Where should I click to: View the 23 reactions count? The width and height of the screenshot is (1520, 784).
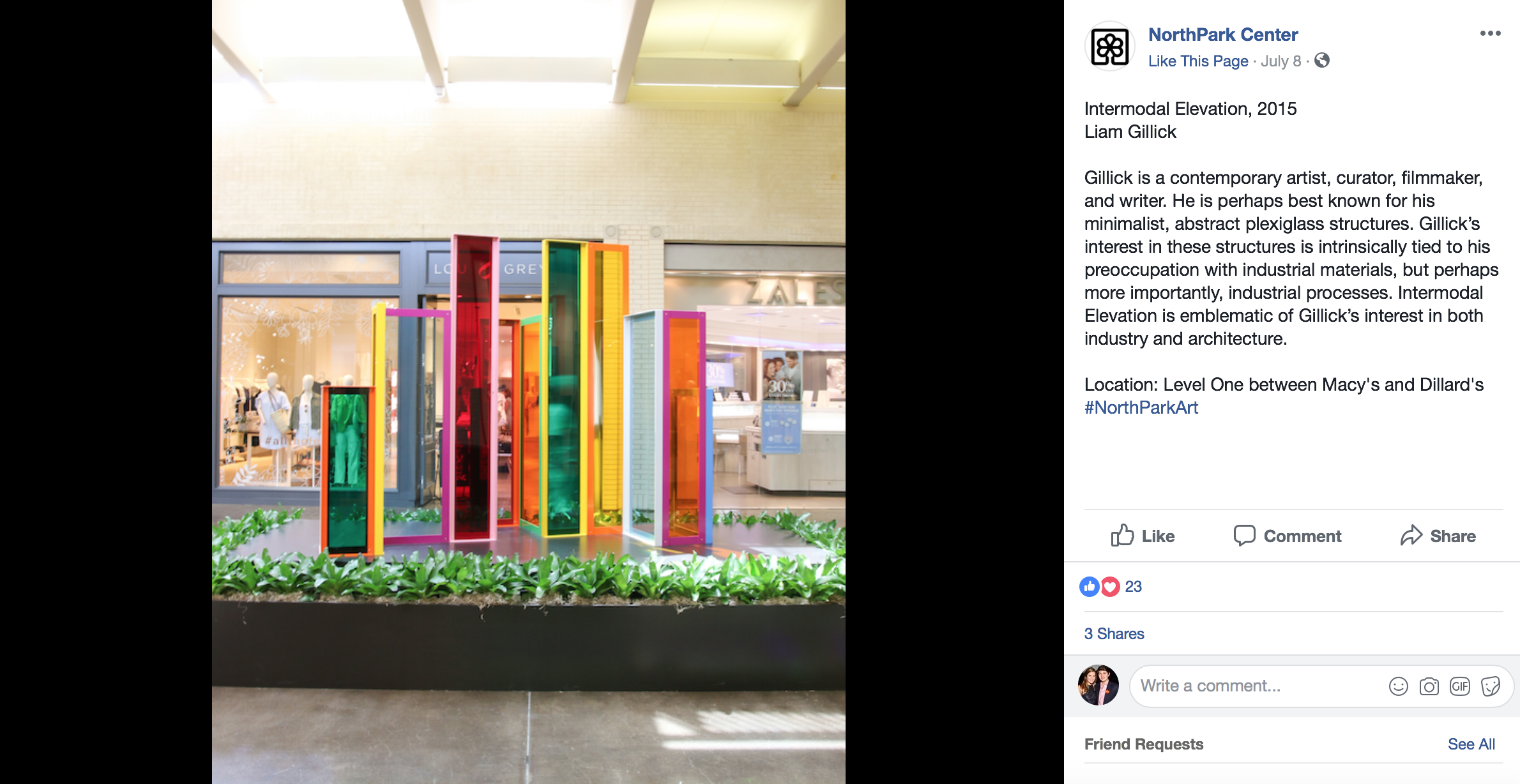tap(1133, 586)
